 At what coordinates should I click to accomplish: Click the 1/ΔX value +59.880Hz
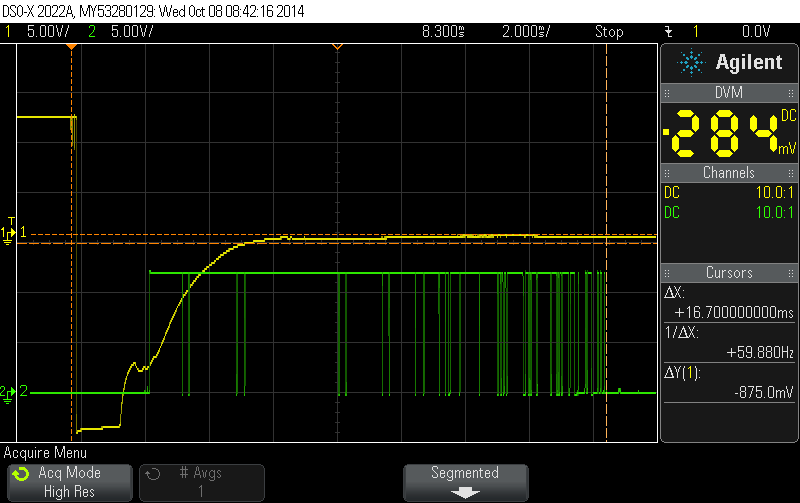click(x=760, y=353)
